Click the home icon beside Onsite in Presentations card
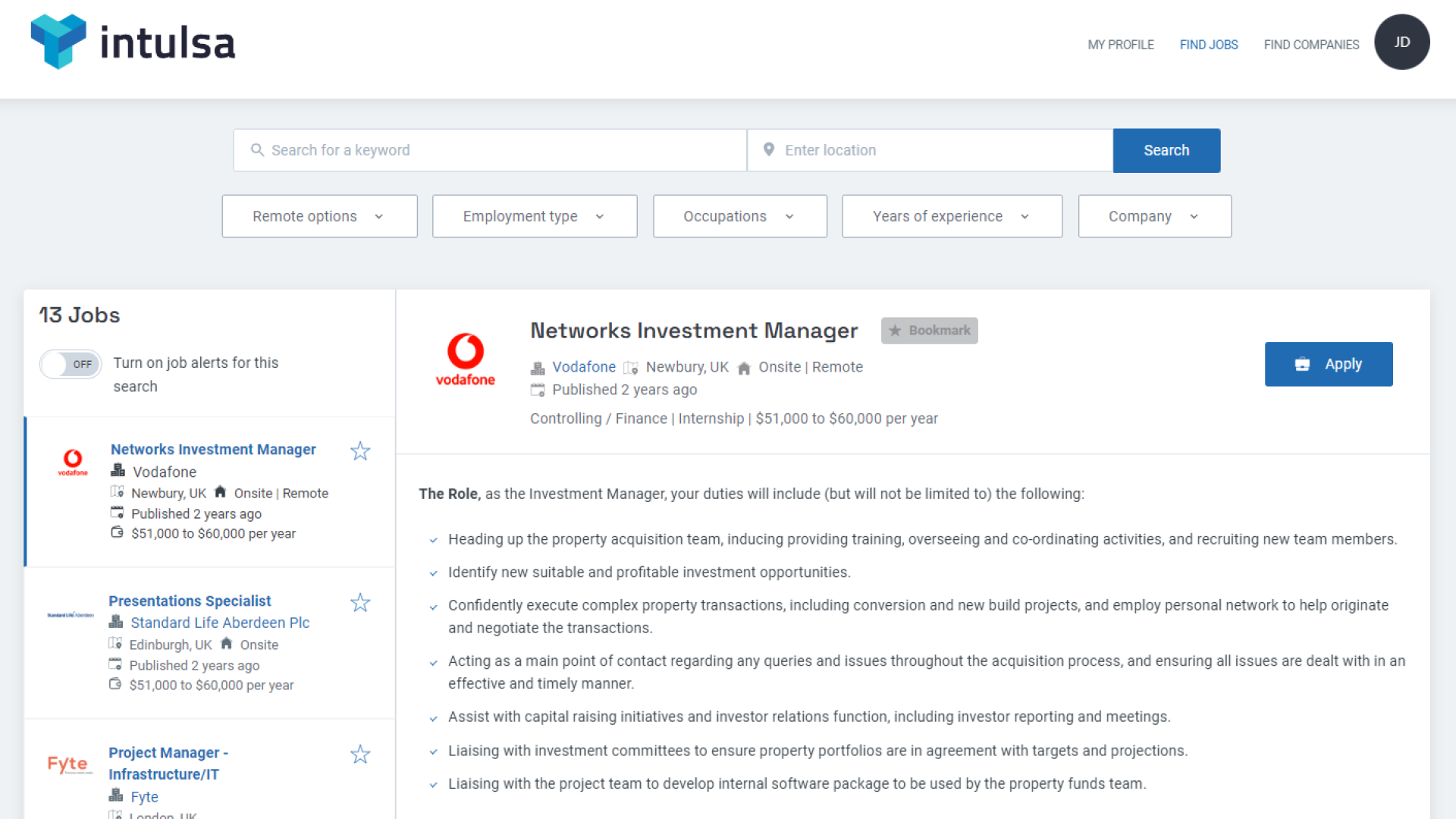 coord(226,643)
